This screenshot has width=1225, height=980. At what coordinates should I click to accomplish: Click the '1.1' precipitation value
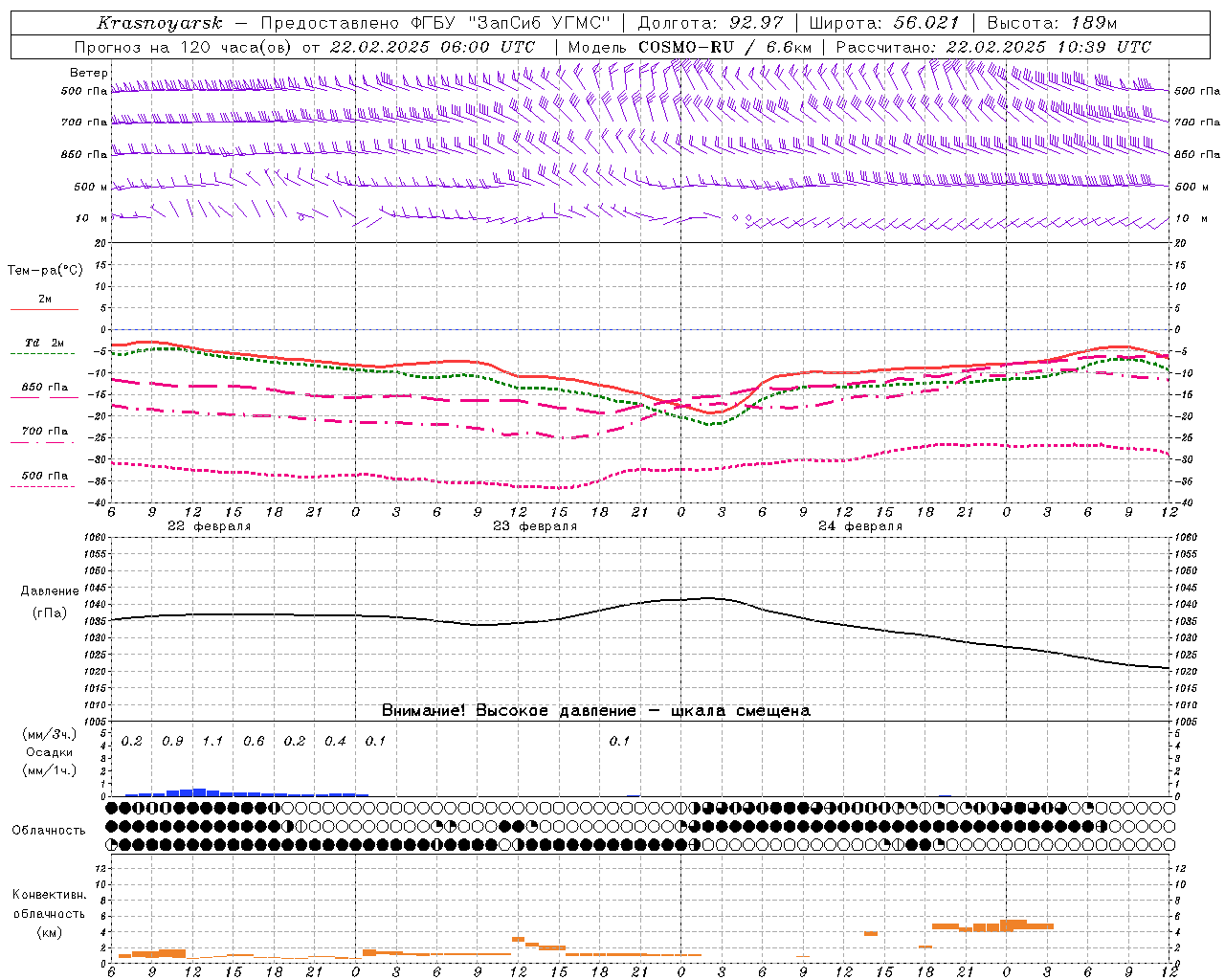tap(212, 742)
